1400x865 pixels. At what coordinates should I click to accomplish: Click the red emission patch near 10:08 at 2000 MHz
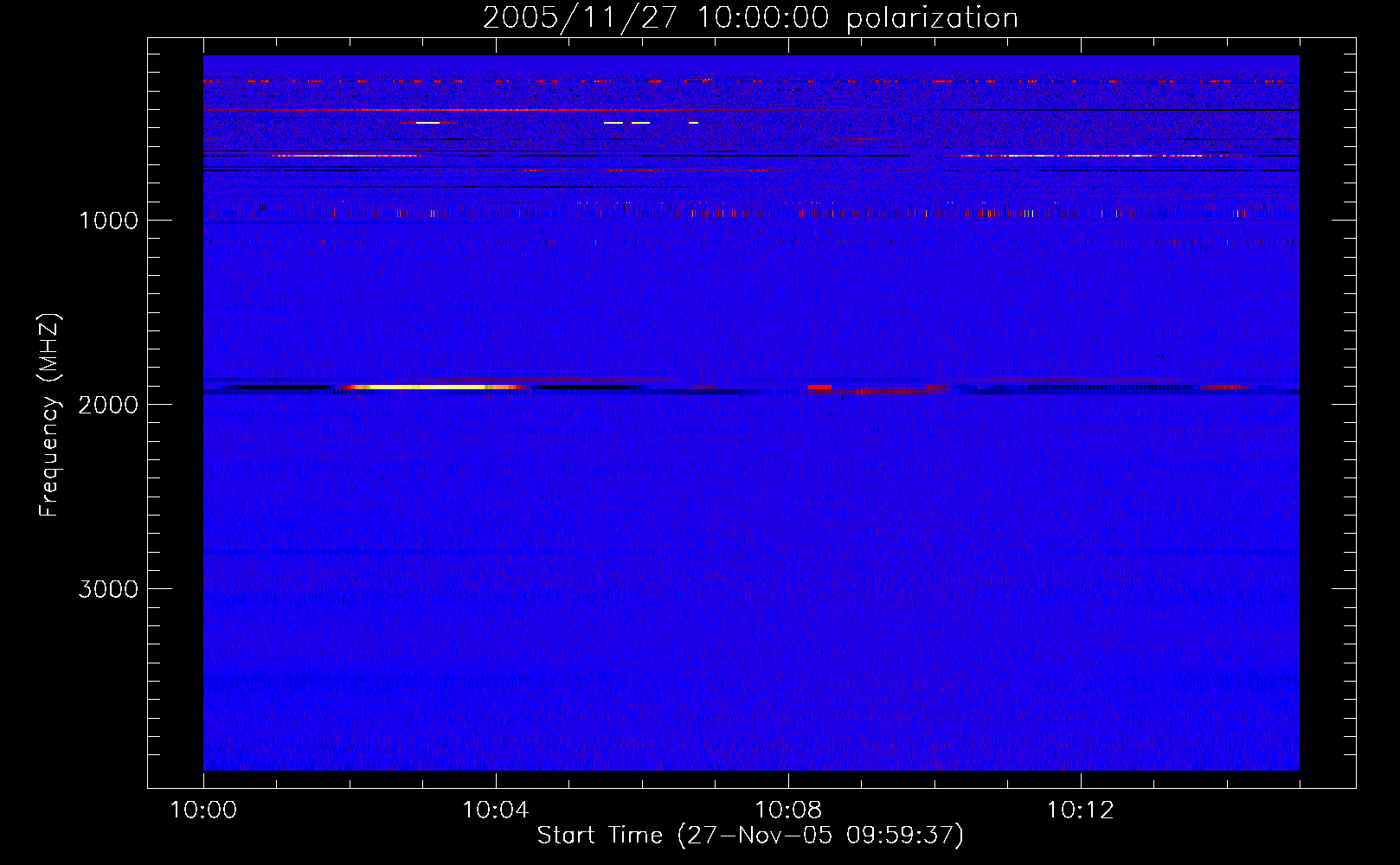[819, 387]
